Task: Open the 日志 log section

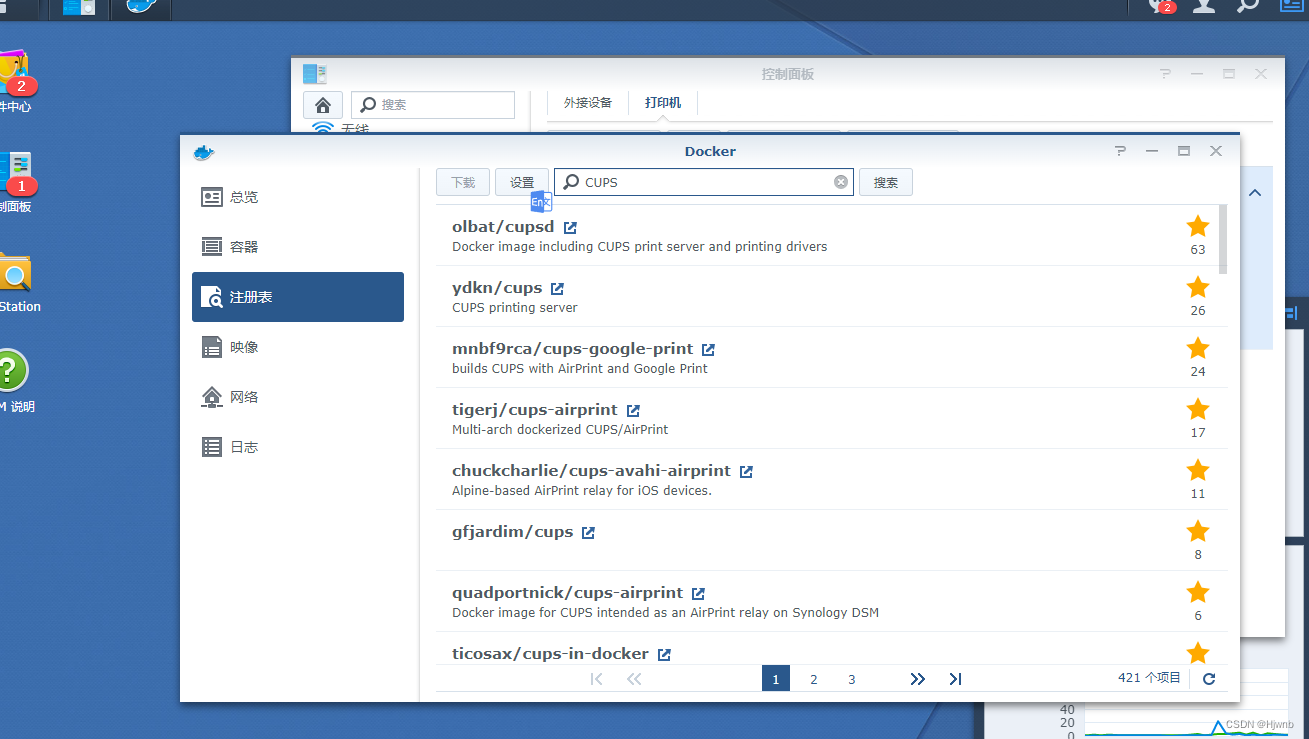Action: 298,447
